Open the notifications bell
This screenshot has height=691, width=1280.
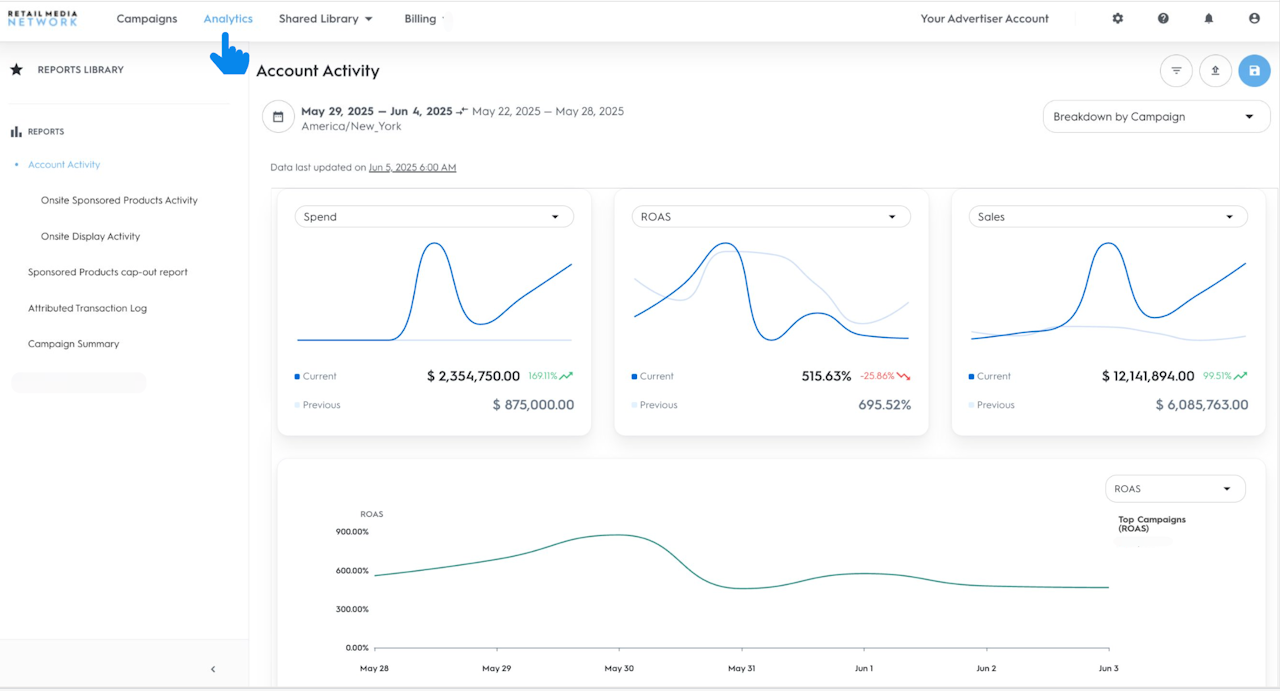(1209, 19)
